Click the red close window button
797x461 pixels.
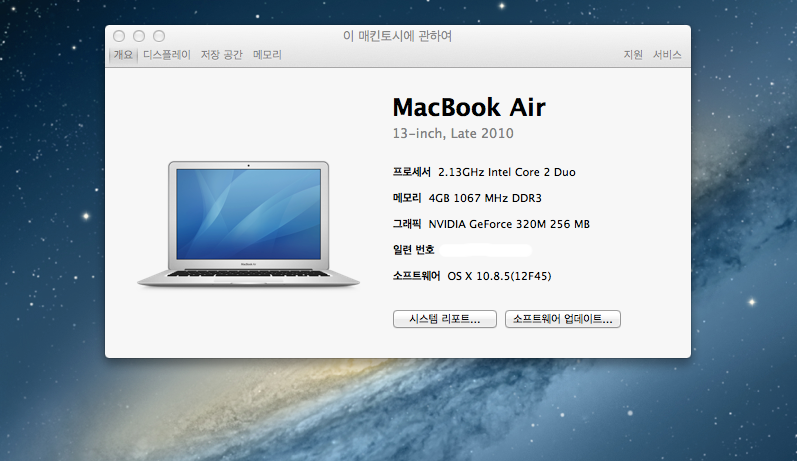[x=120, y=36]
